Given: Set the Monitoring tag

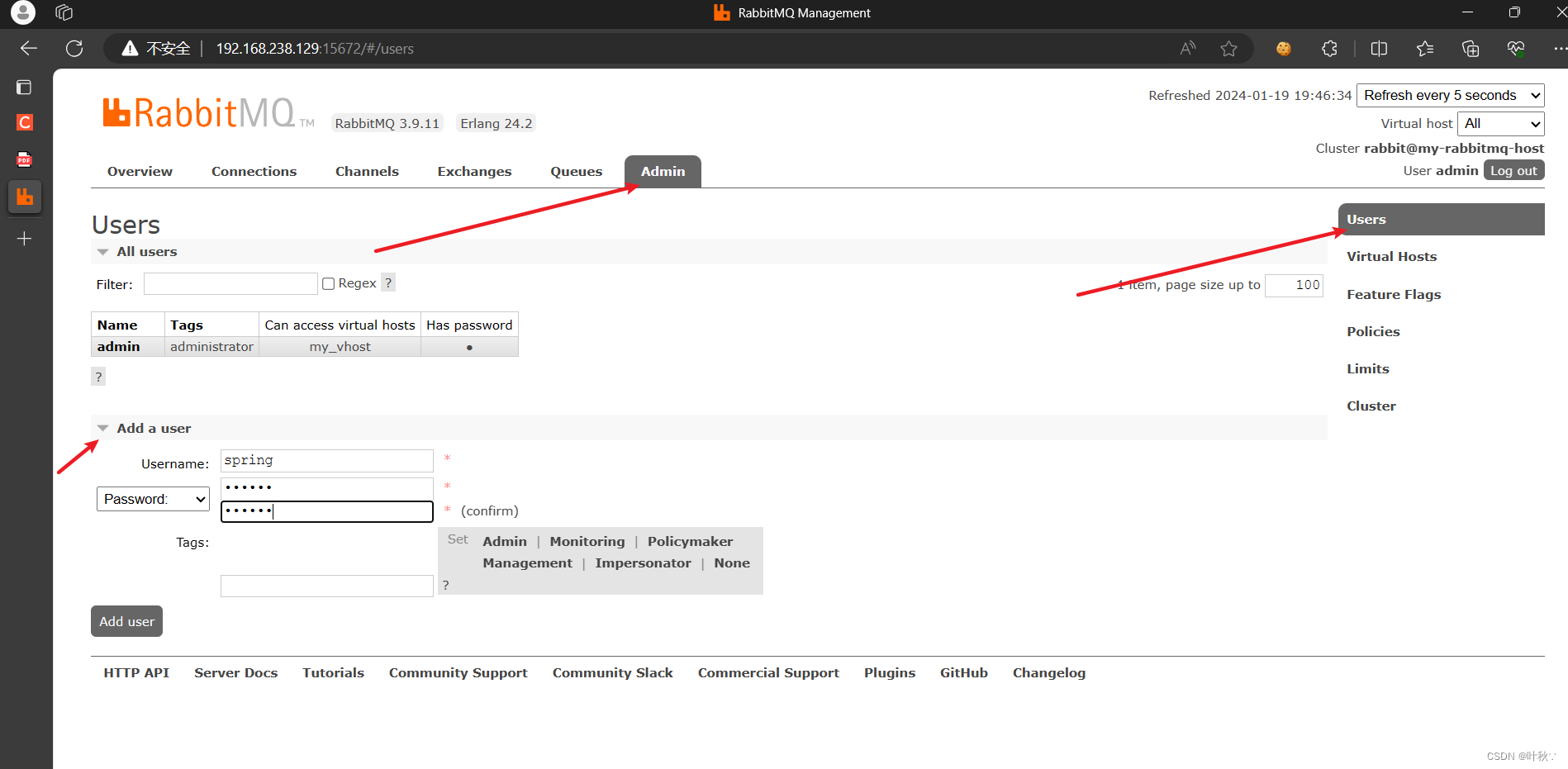Looking at the screenshot, I should [587, 541].
